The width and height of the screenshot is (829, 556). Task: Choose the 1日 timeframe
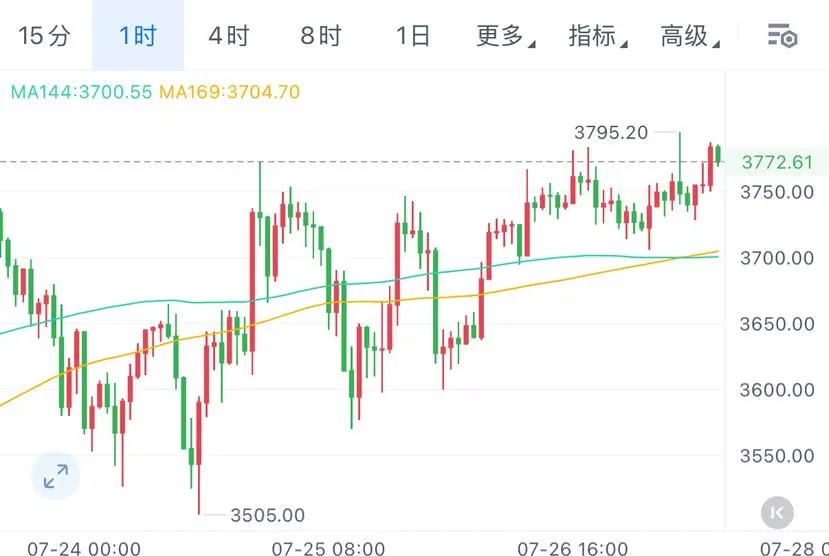(x=413, y=36)
